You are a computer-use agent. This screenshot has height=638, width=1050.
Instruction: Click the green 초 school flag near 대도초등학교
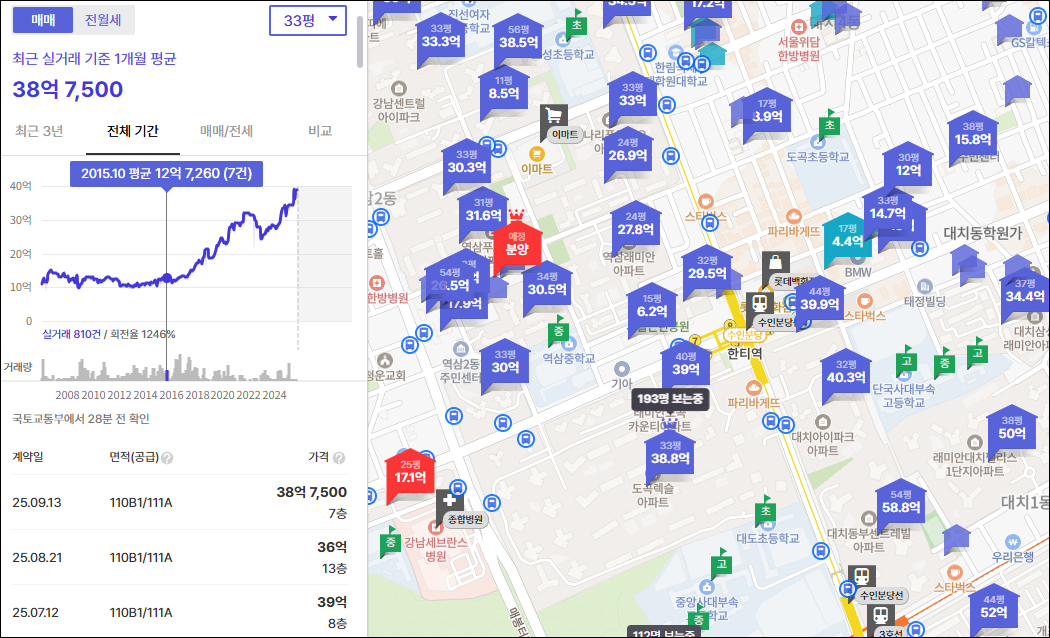point(765,511)
